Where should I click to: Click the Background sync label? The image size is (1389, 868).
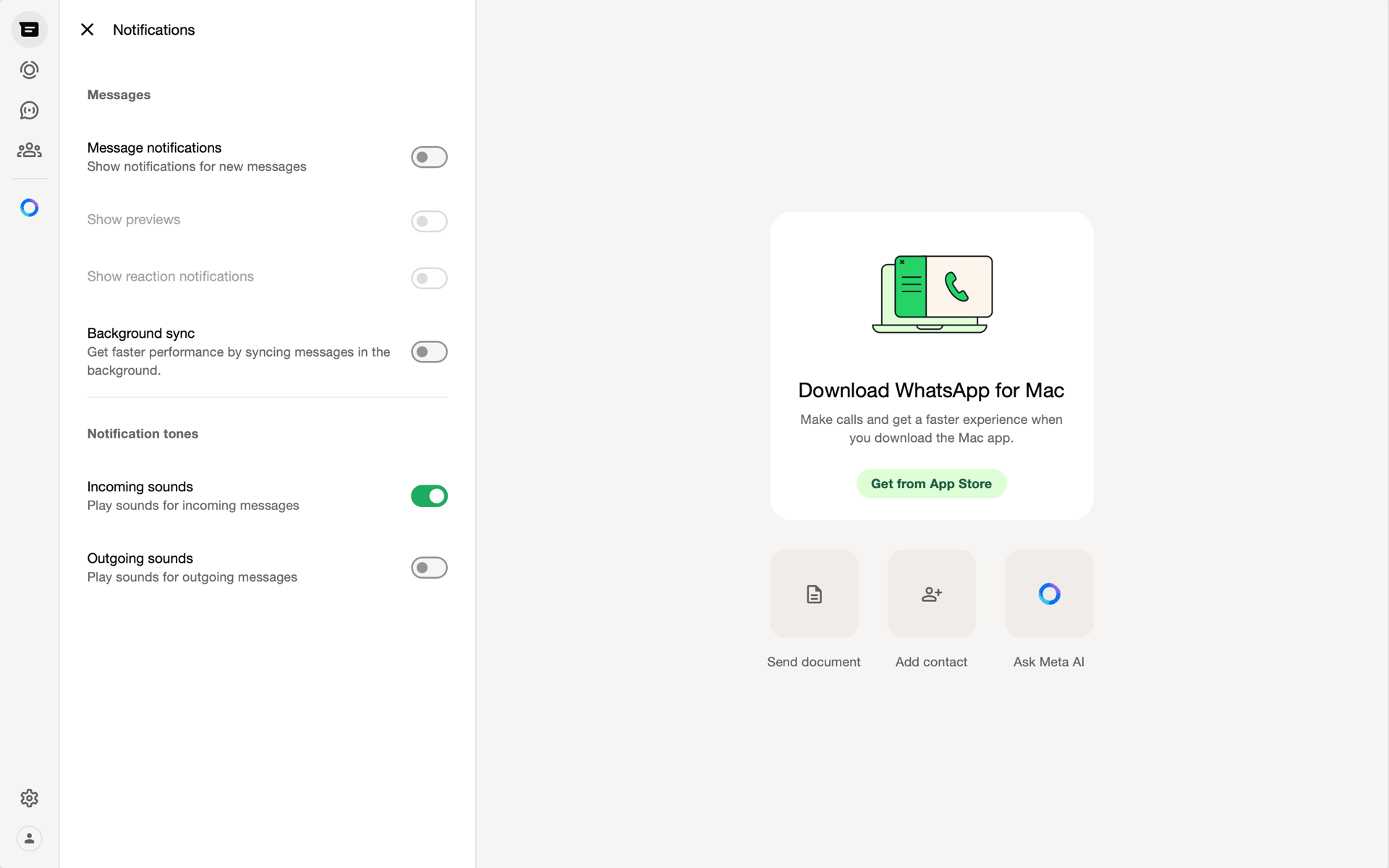pos(140,333)
